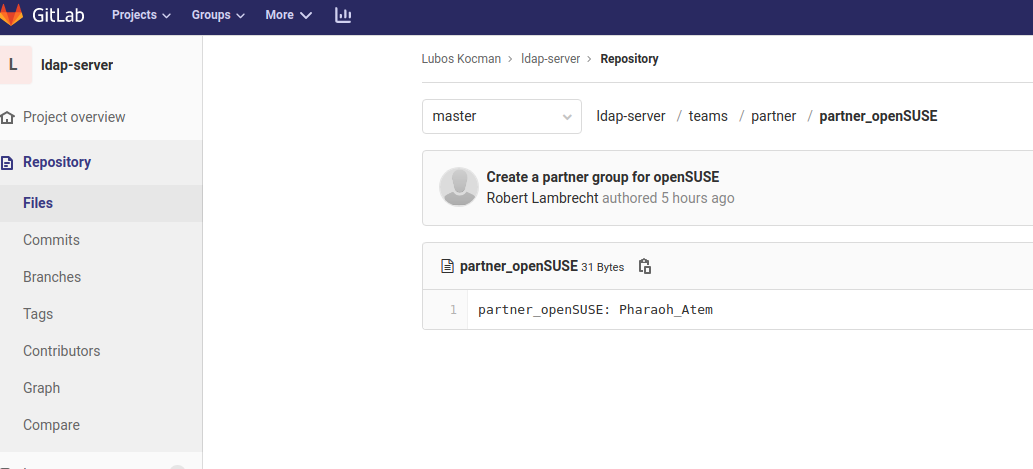Click Robert Lambrecht's avatar image
Screen dimensions: 1033x469
(459, 187)
